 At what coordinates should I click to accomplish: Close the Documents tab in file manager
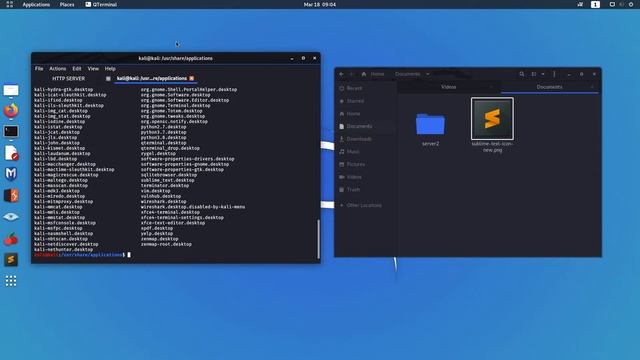pos(592,87)
